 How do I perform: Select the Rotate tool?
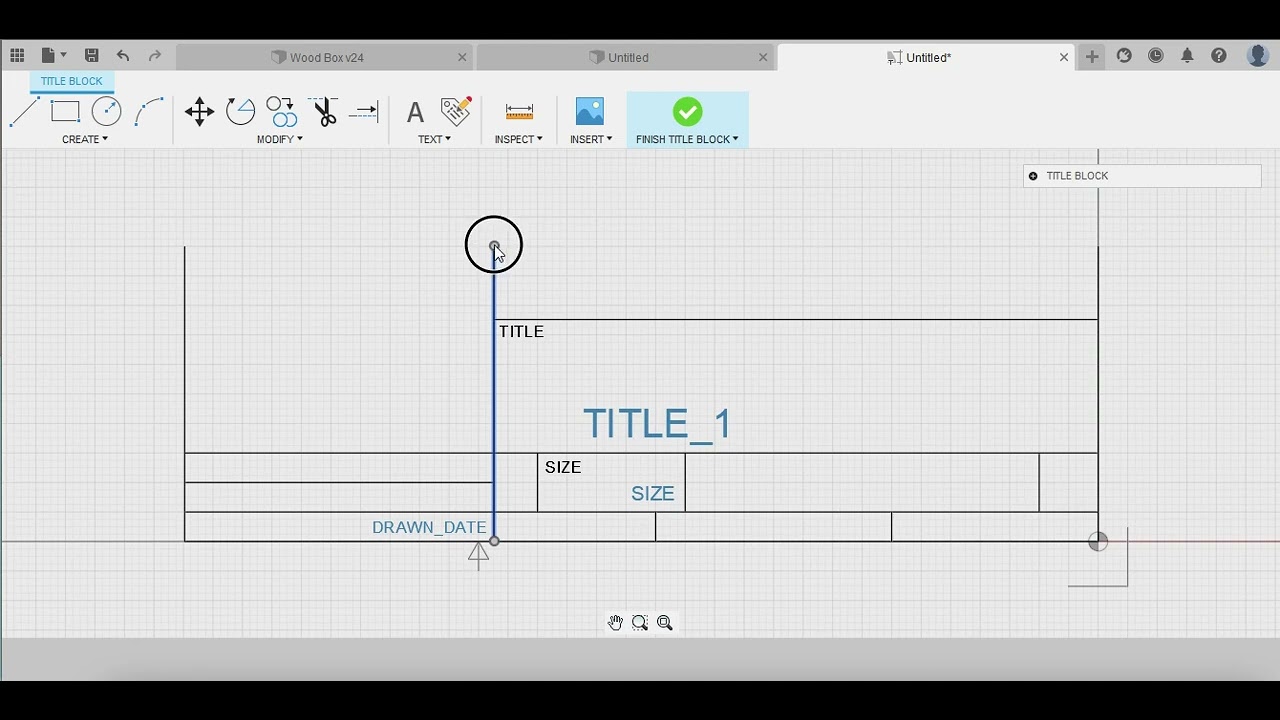pos(240,111)
